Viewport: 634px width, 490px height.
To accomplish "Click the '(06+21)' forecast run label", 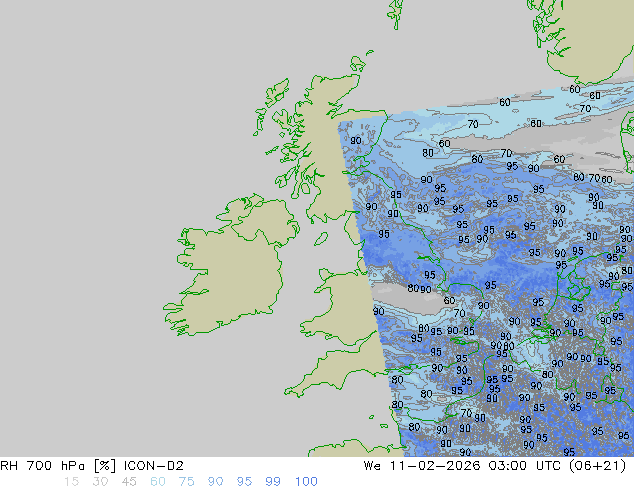I will coord(595,466).
